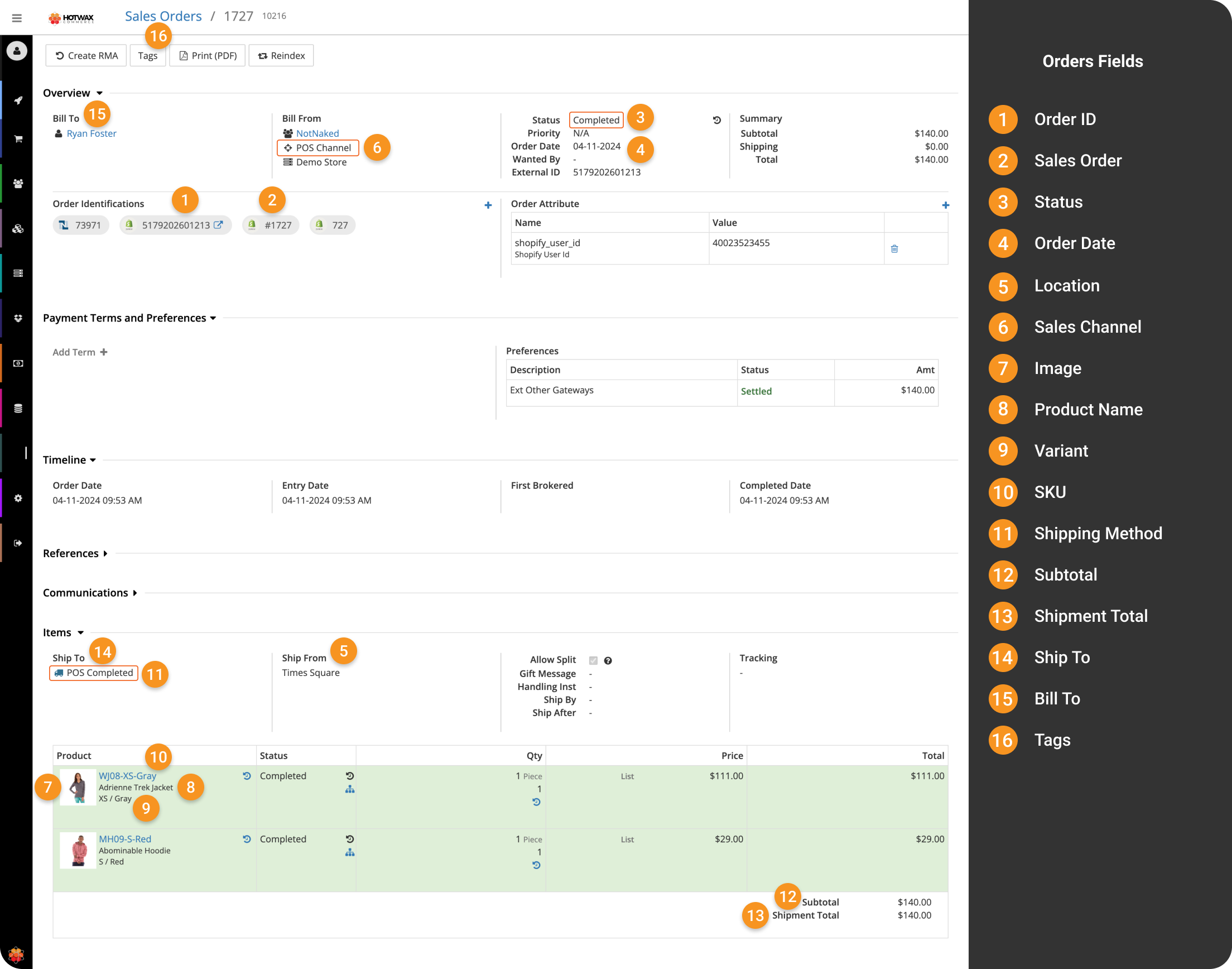Open the Ryan Foster customer link
Image resolution: width=1232 pixels, height=969 pixels.
click(x=92, y=133)
